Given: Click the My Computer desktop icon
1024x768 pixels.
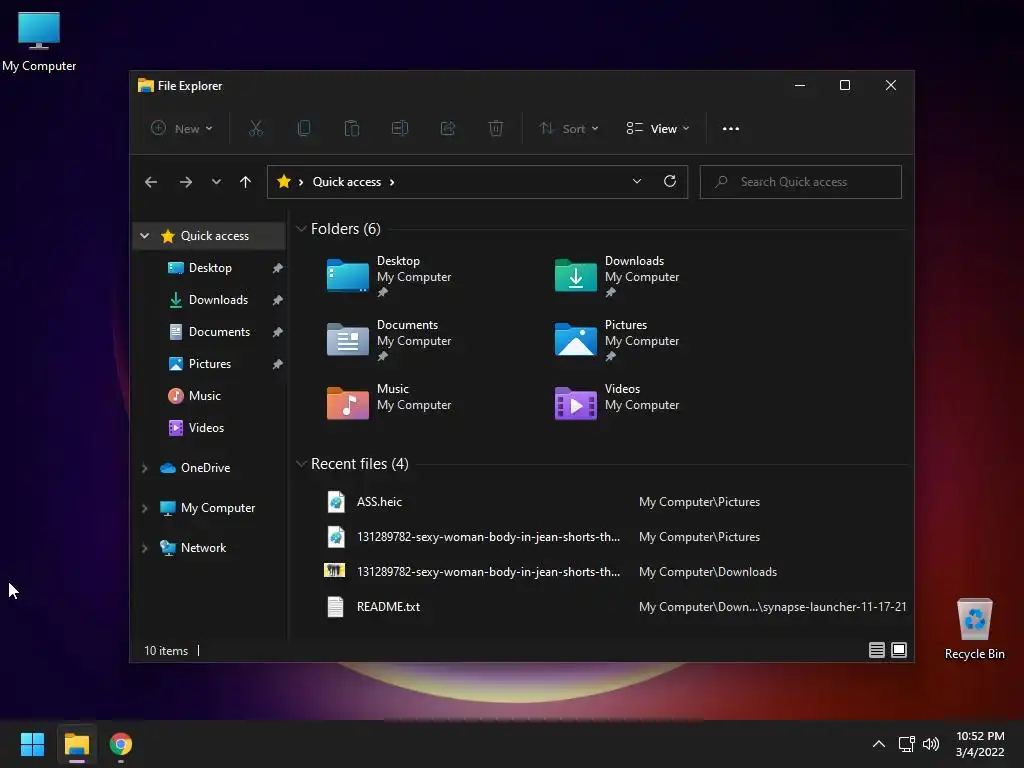Looking at the screenshot, I should coord(39,42).
